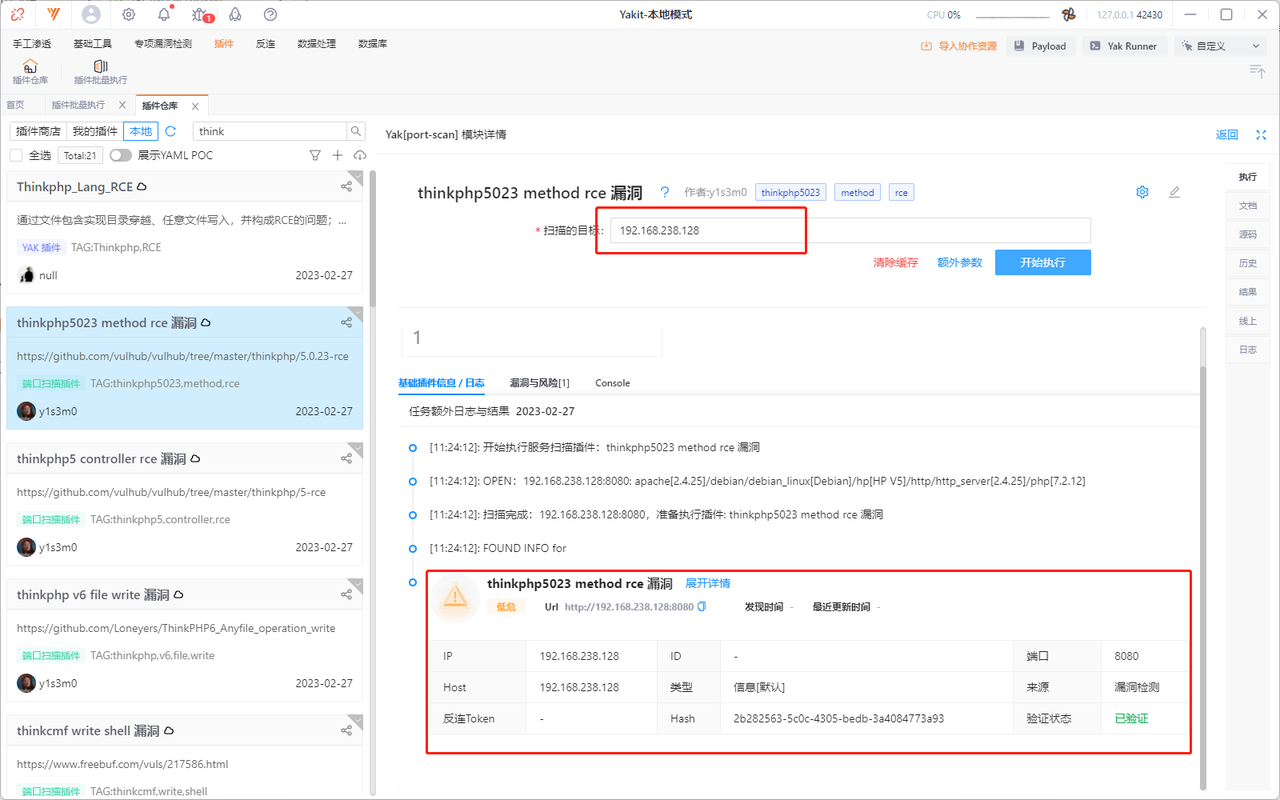This screenshot has height=800, width=1280.
Task: Open the top settings gear
Action: [x=129, y=15]
